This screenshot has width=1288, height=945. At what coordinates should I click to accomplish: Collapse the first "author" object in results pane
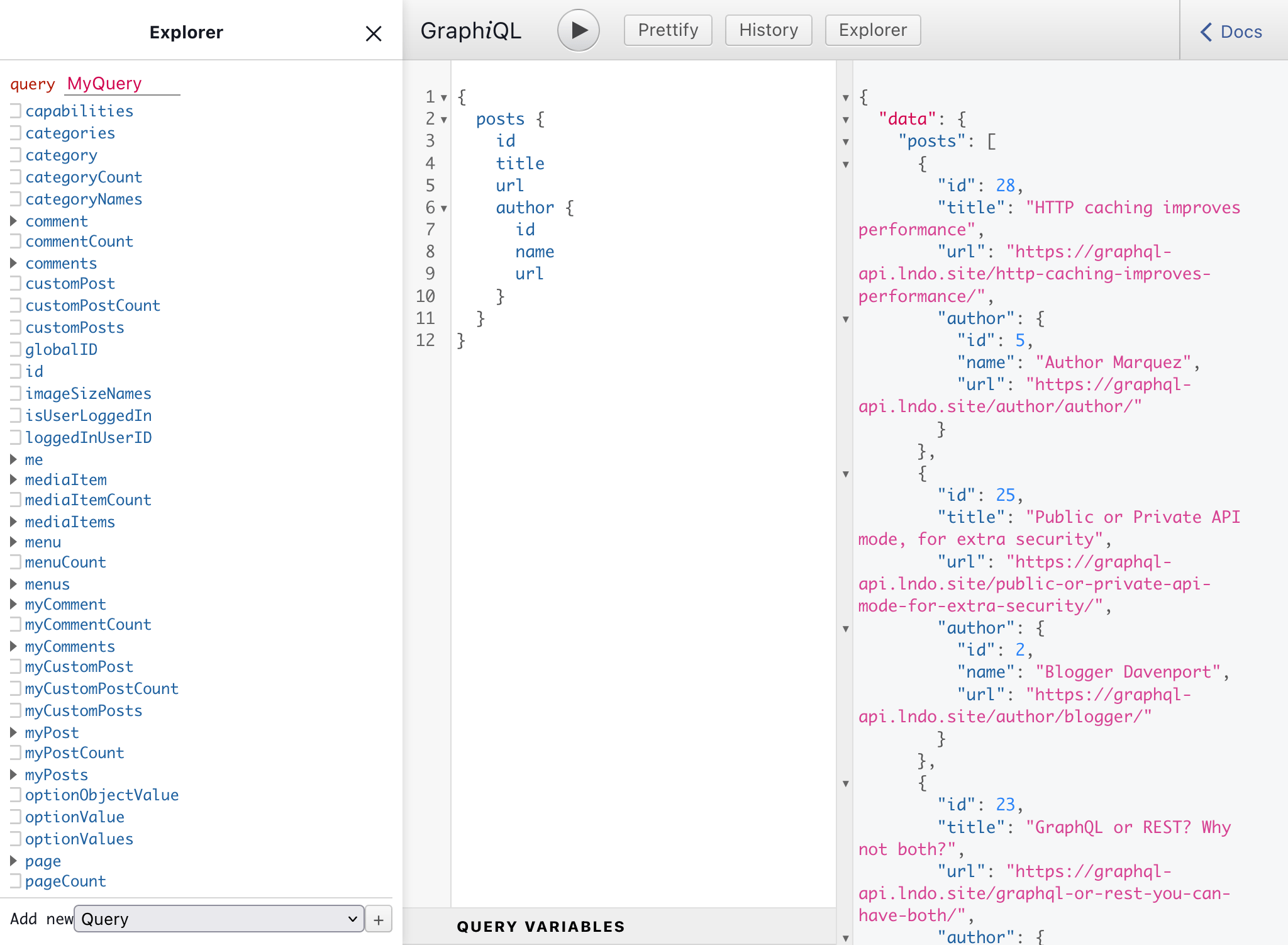(846, 319)
